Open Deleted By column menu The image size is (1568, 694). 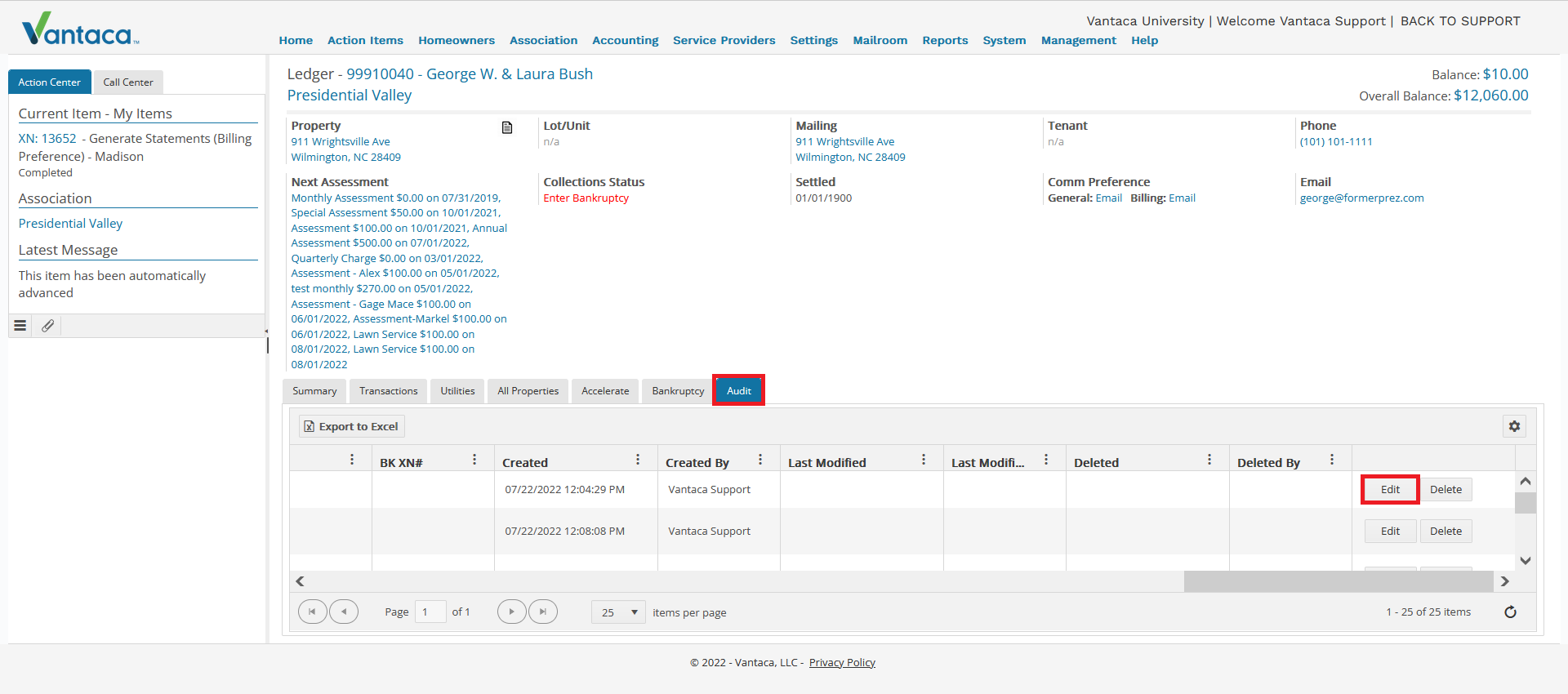click(1332, 460)
